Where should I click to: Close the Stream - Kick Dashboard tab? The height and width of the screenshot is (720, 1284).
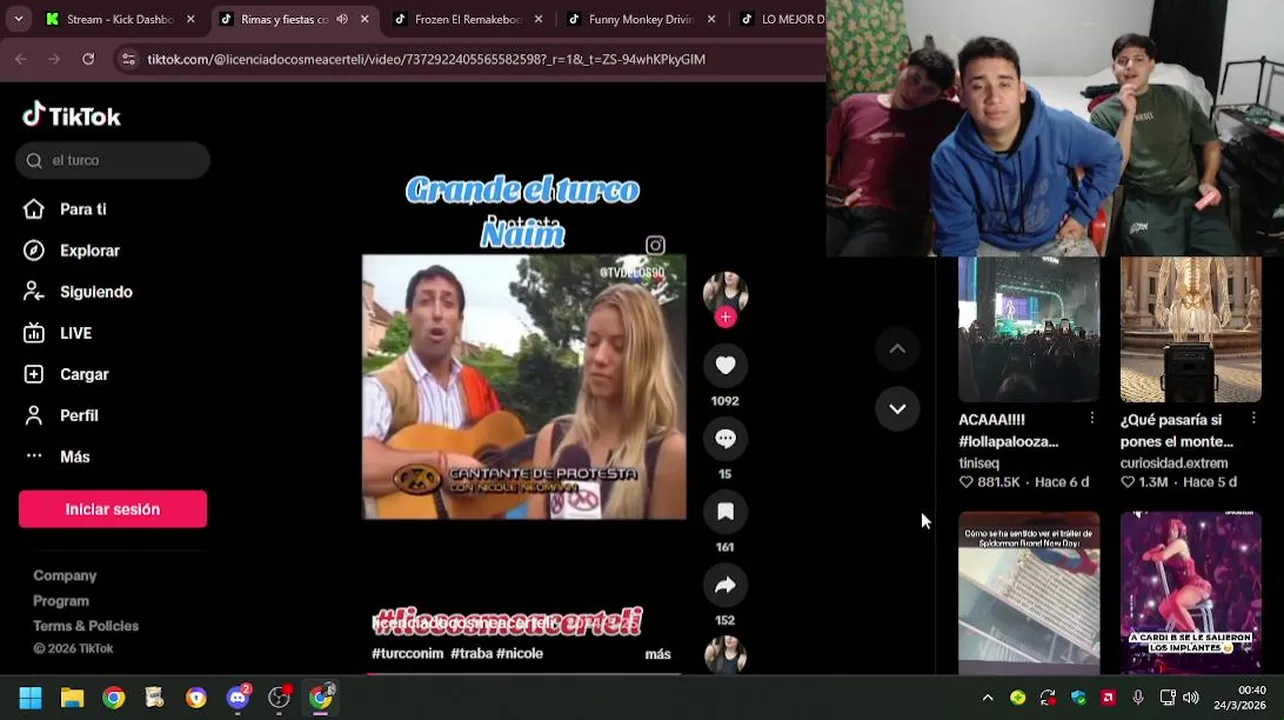[191, 19]
